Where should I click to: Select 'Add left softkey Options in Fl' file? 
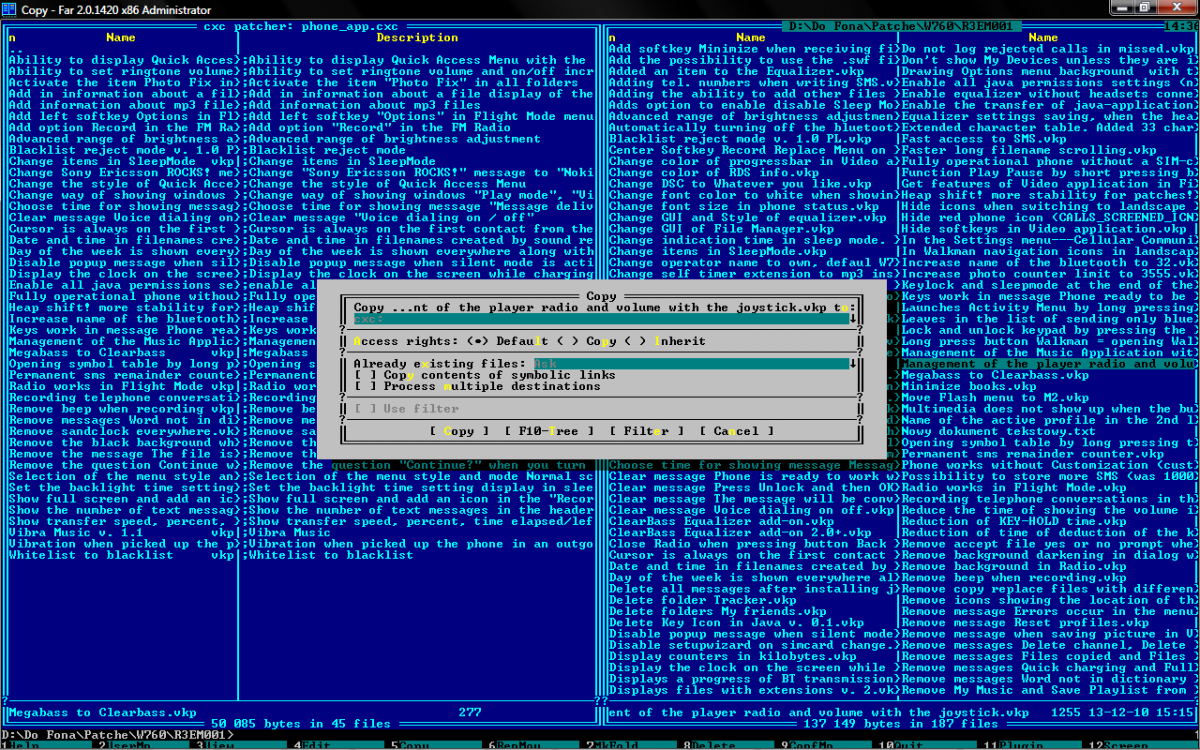click(121, 117)
